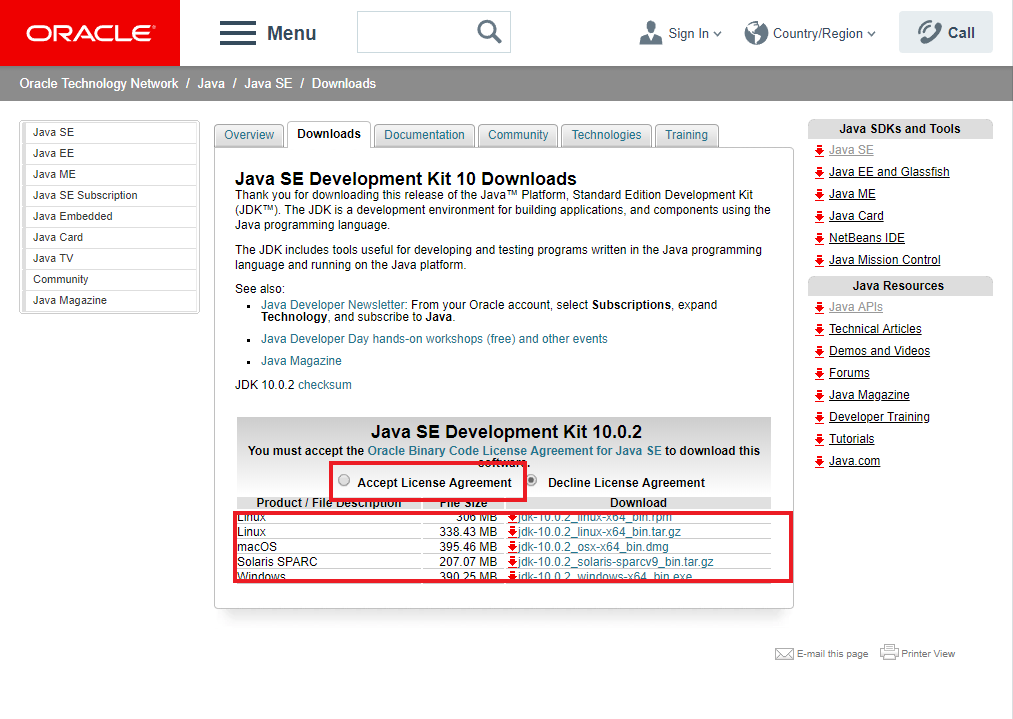
Task: Open Java SE in left sidebar
Action: point(110,132)
